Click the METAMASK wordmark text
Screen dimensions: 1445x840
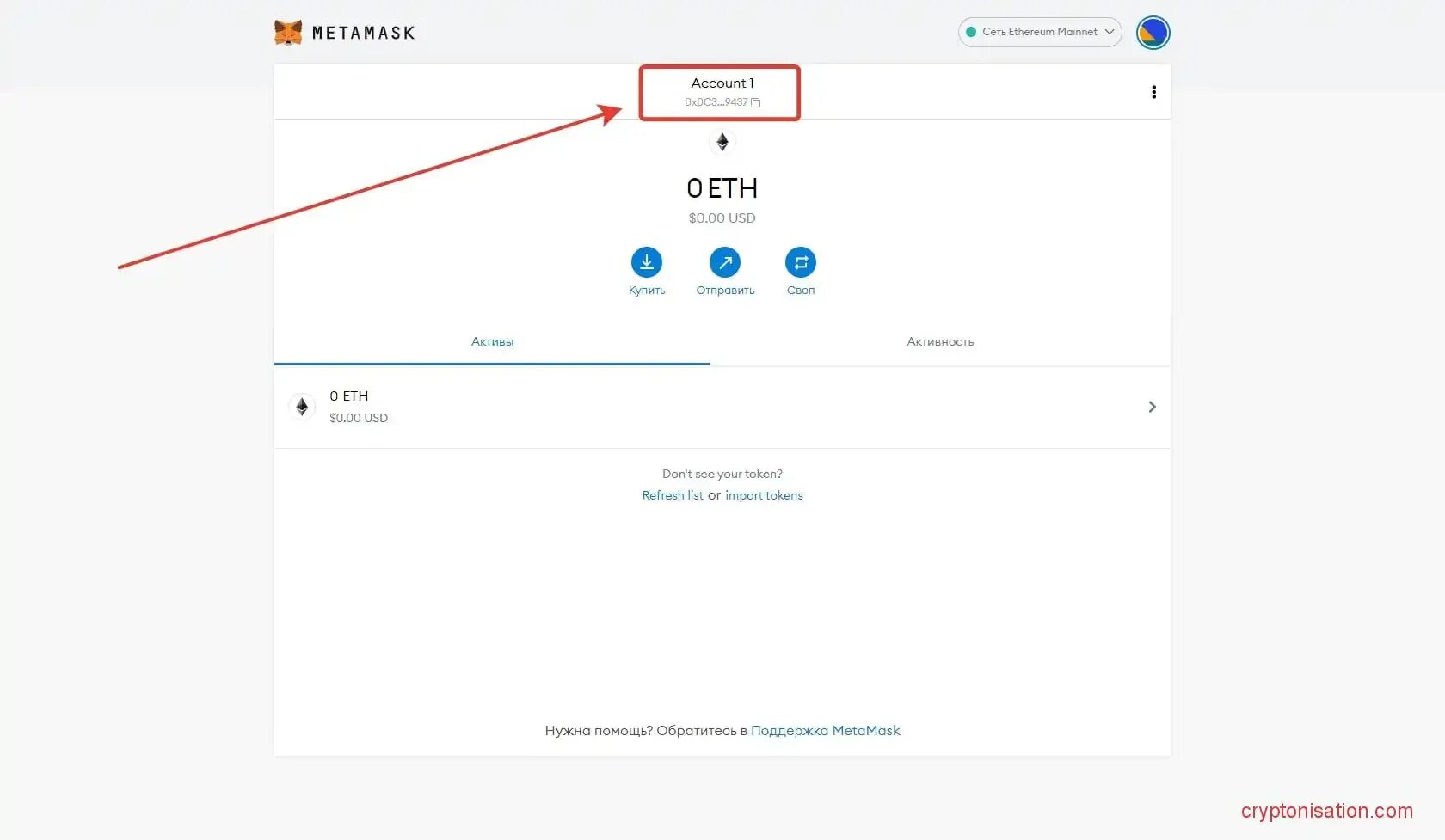(363, 33)
